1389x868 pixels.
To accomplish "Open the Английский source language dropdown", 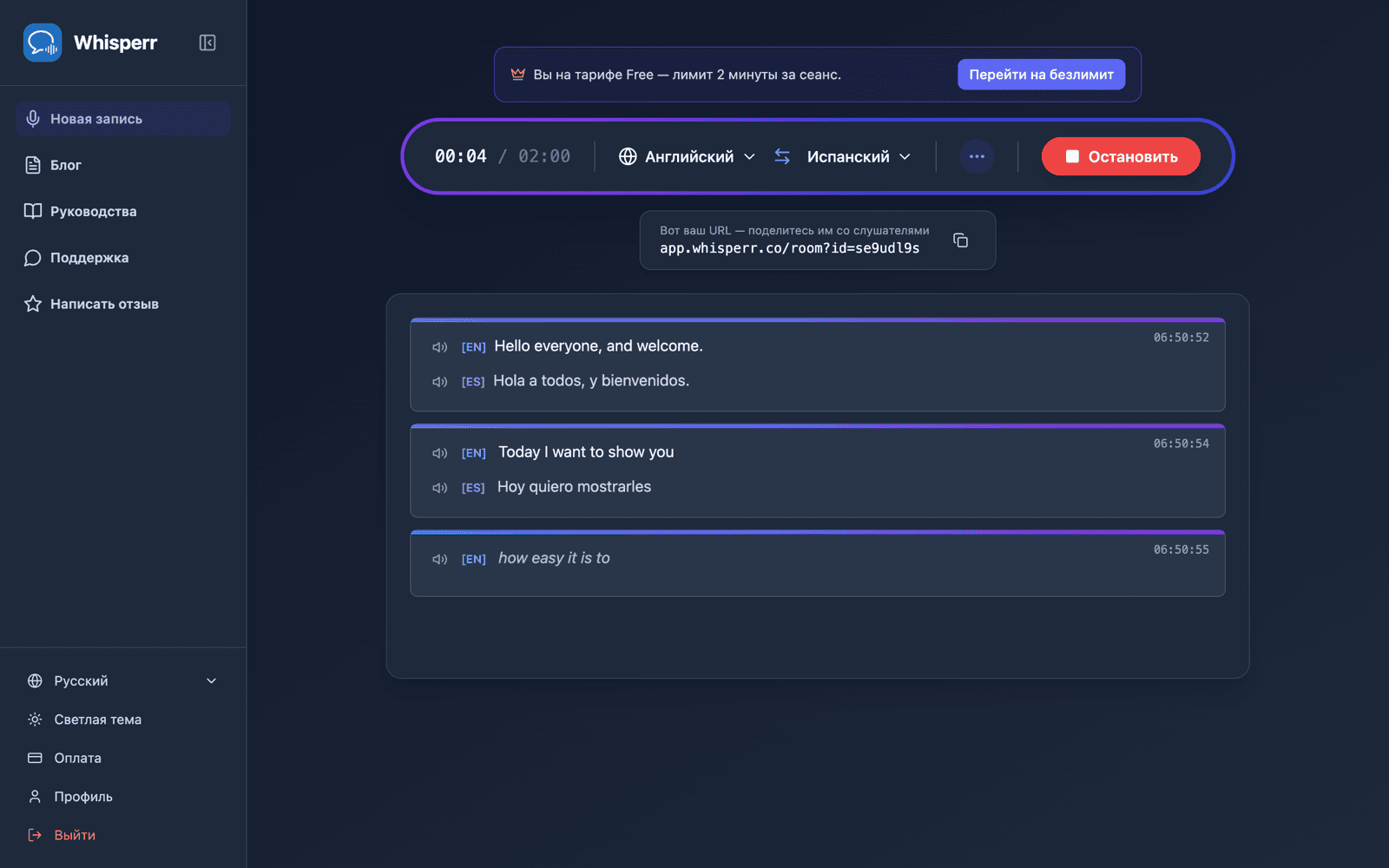I will tap(687, 156).
